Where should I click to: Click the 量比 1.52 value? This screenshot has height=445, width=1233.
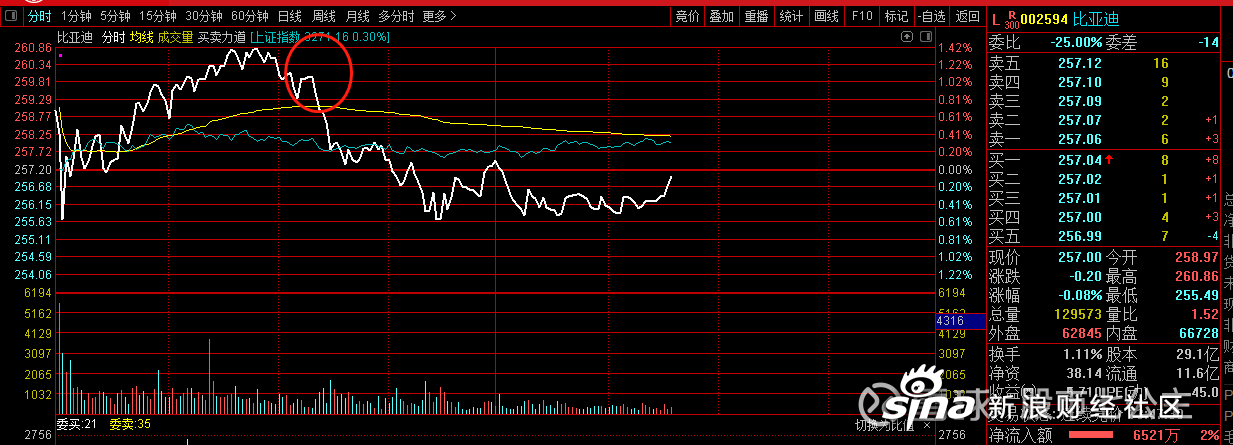click(x=1206, y=315)
